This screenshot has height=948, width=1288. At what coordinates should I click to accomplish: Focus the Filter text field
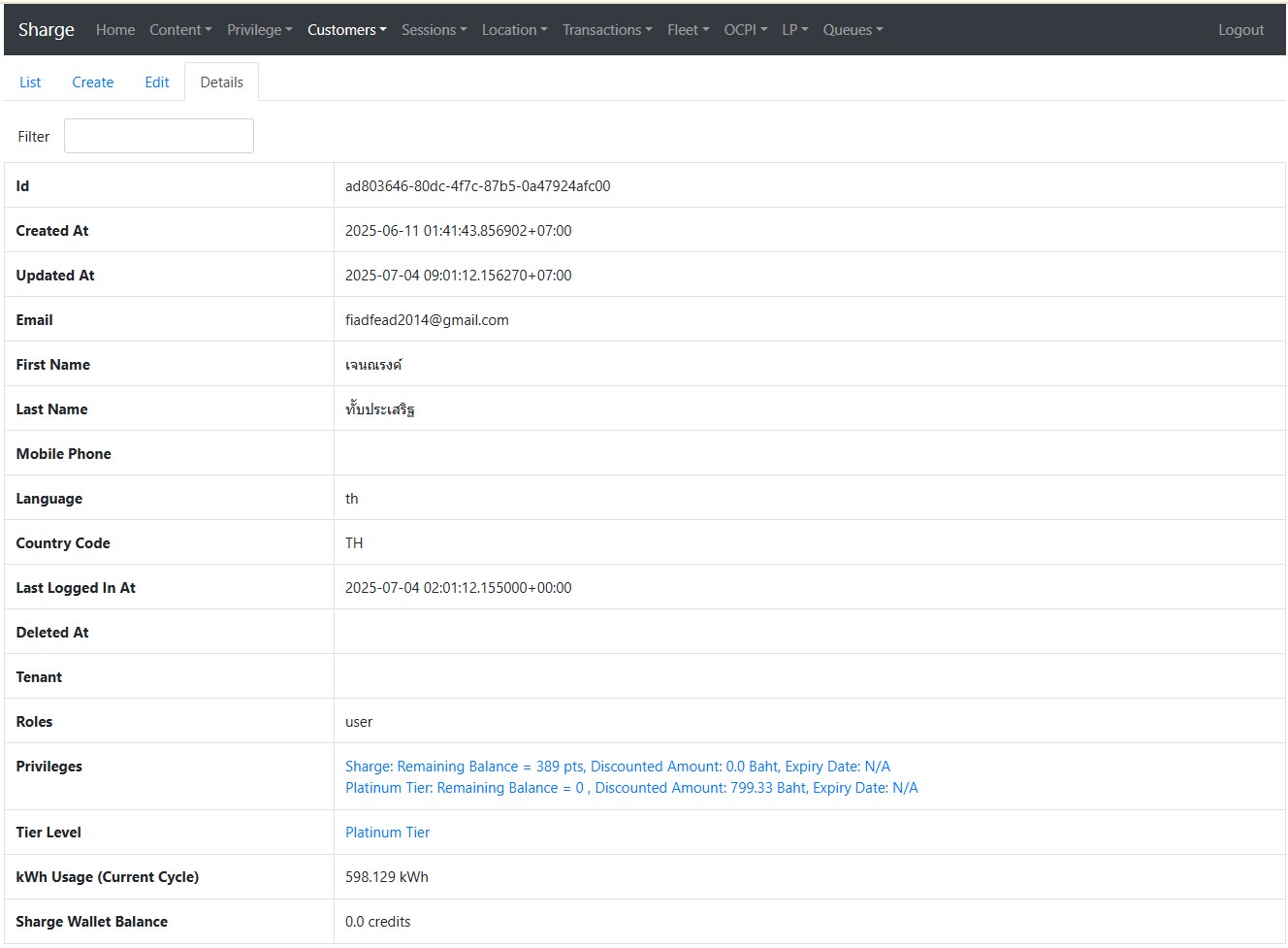pos(159,136)
